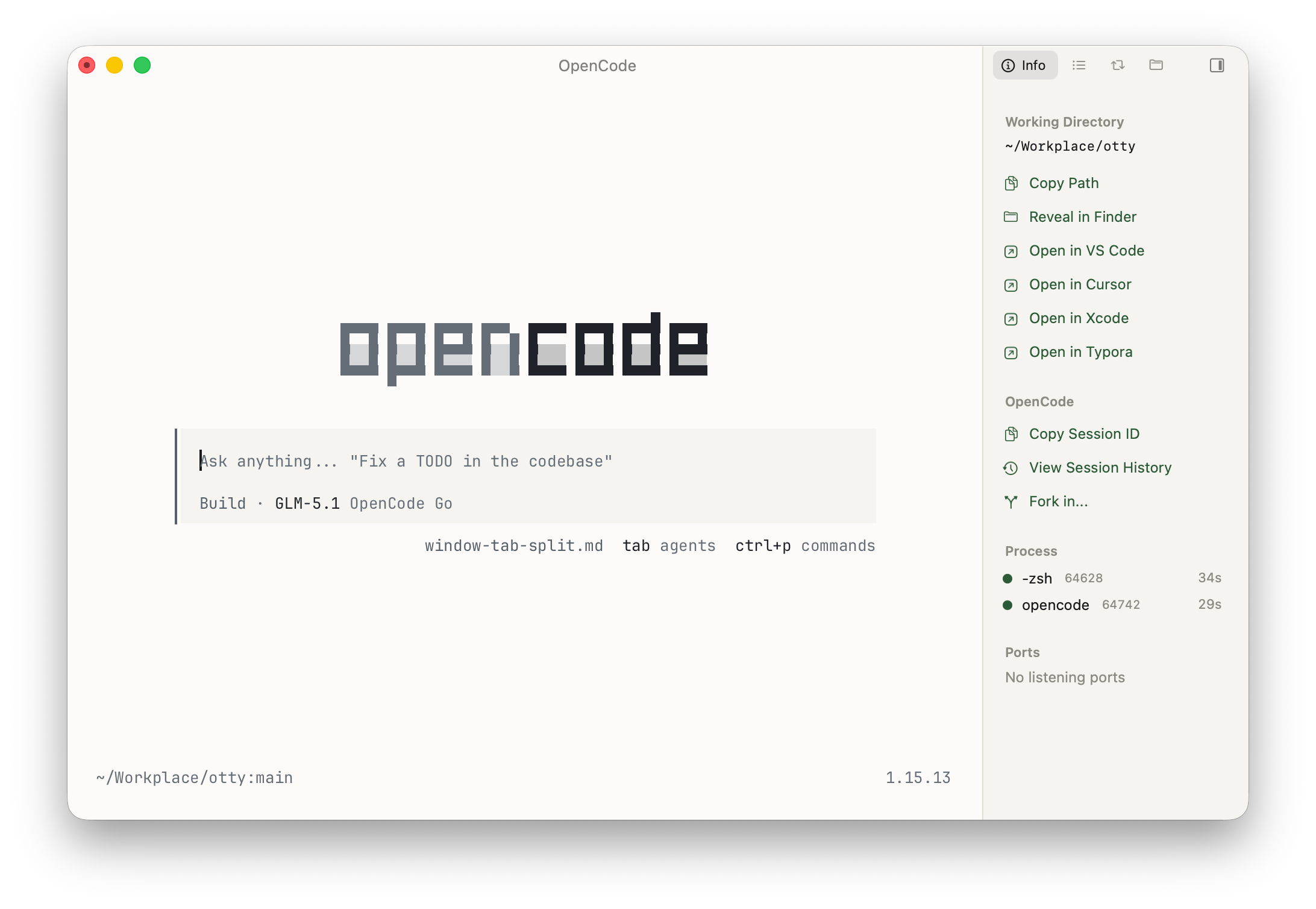Click the fork branch icon
Screen dimensions: 1316x909
(x=1011, y=502)
